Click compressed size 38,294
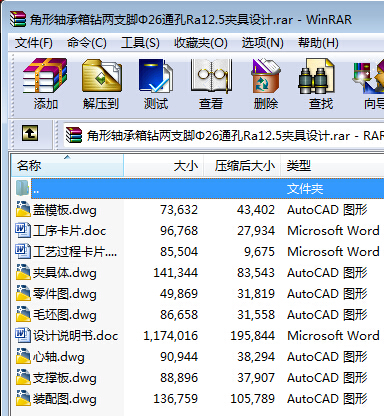The height and width of the screenshot is (416, 384). click(256, 357)
